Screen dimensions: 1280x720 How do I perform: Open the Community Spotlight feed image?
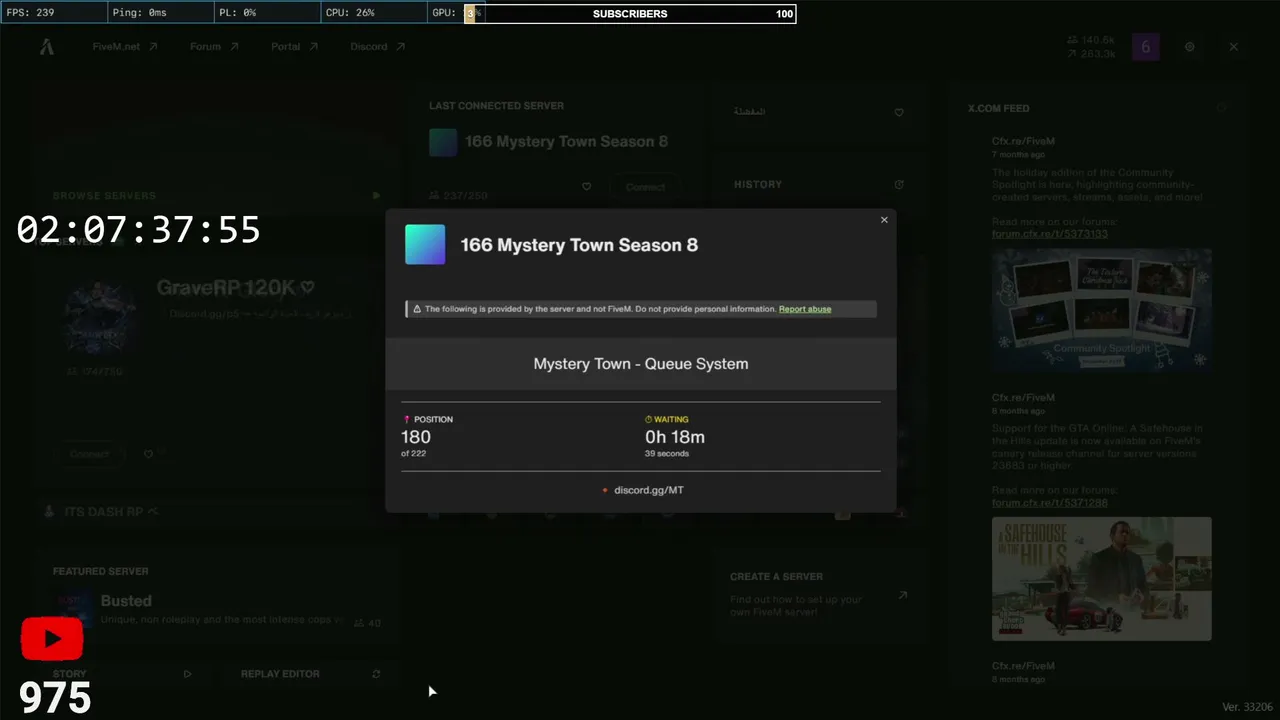(1102, 310)
